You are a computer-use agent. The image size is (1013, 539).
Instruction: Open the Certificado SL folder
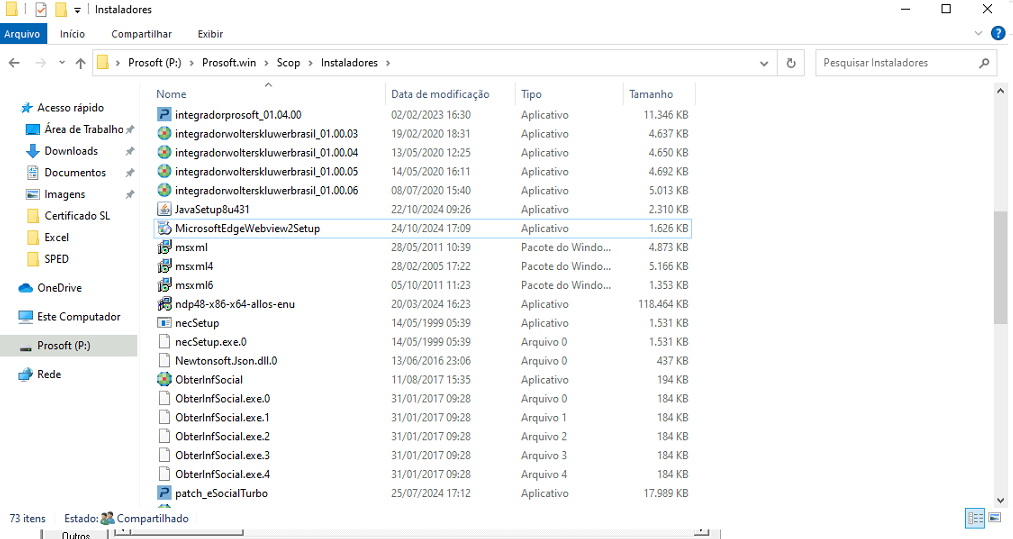[77, 216]
